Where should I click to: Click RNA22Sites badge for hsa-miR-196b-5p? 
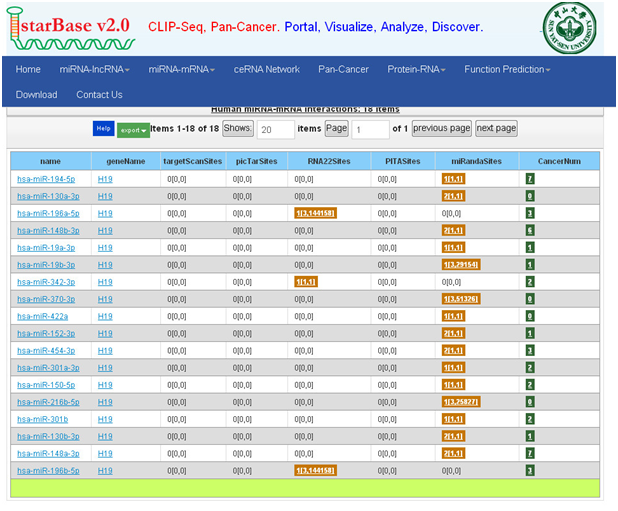pos(314,470)
